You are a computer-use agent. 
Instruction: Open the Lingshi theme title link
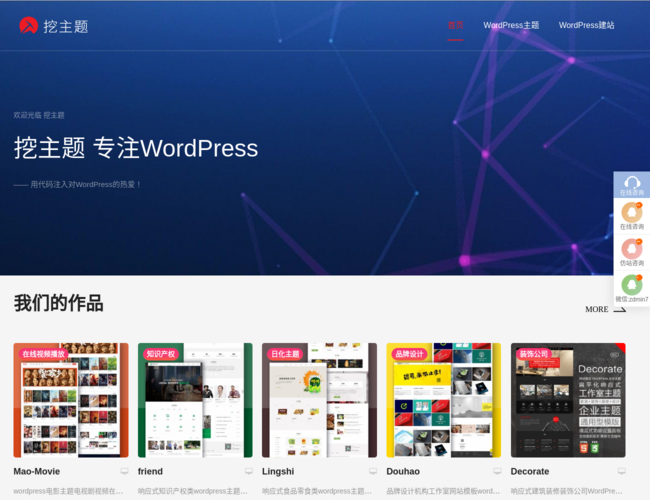tap(278, 471)
